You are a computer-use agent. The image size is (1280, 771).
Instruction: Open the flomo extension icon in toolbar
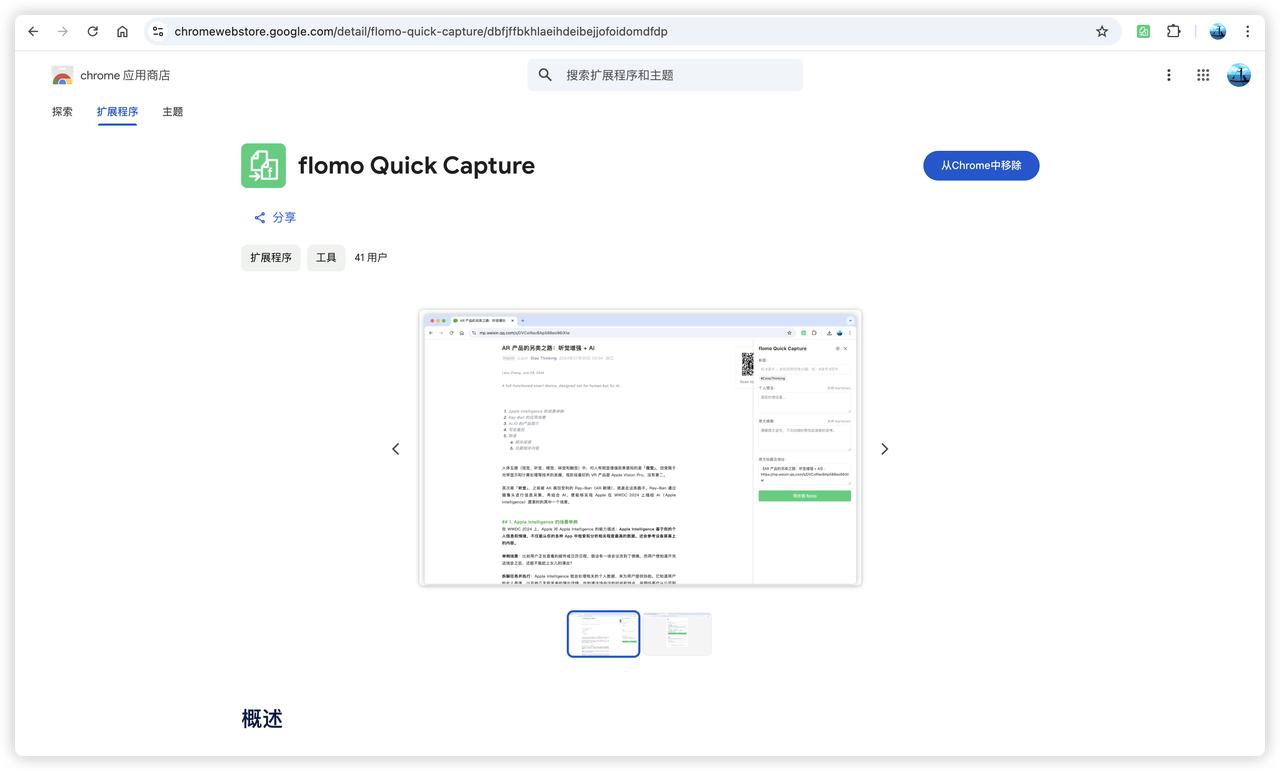coord(1143,31)
